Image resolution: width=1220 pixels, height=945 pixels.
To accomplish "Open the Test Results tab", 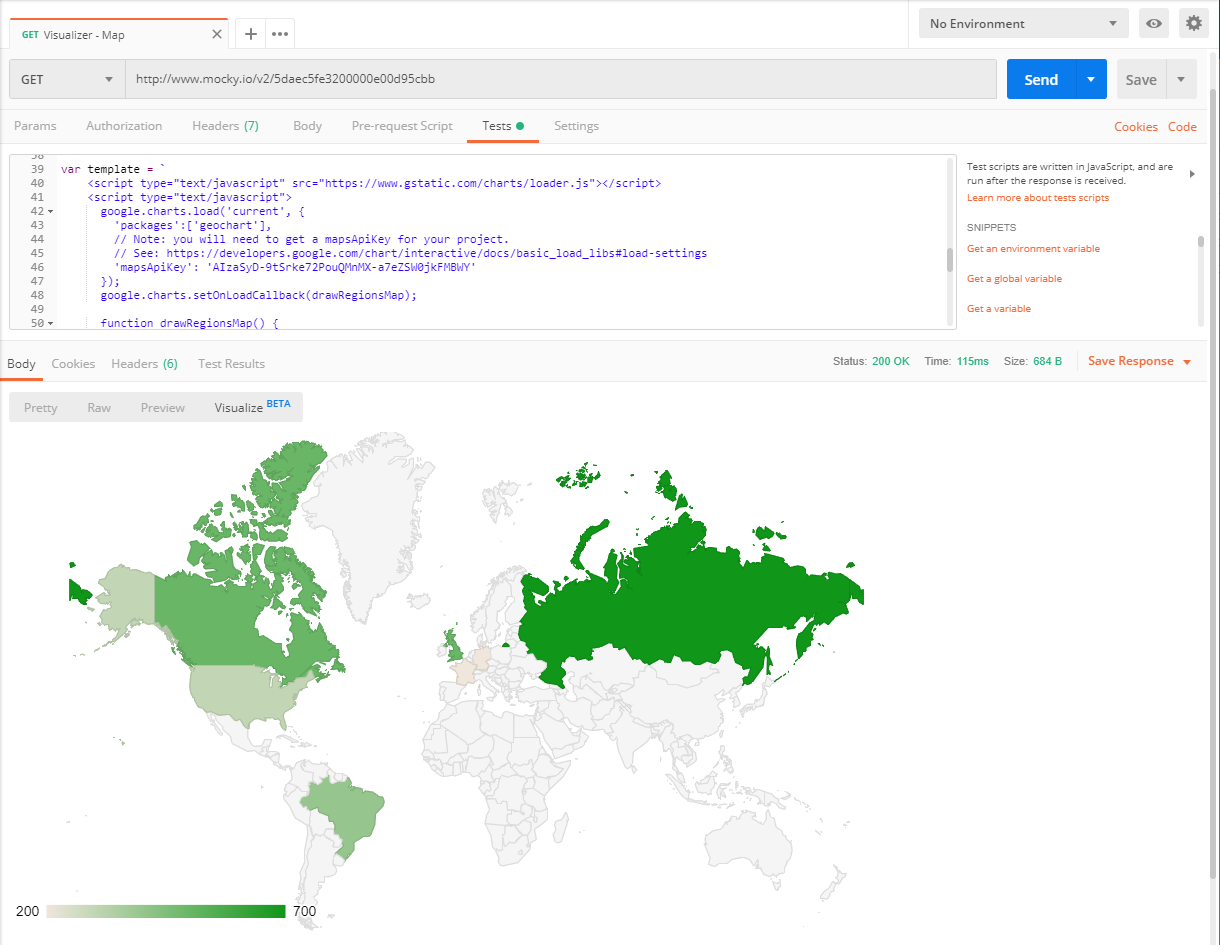I will 231,364.
